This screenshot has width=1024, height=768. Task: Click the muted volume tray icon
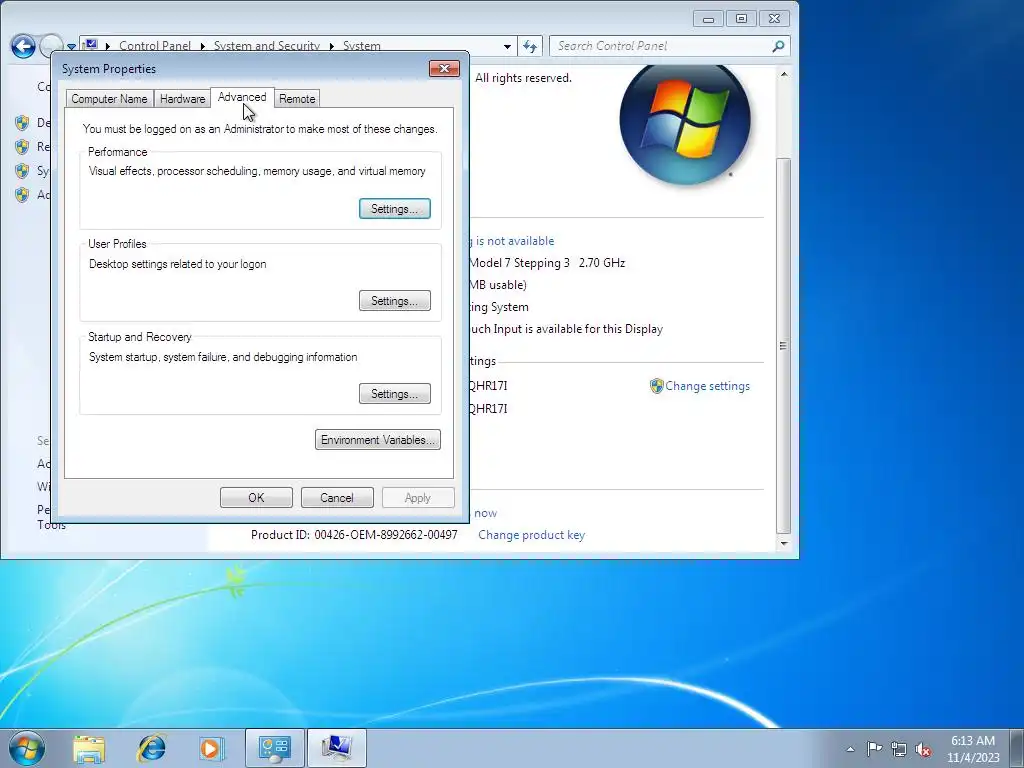click(x=923, y=749)
